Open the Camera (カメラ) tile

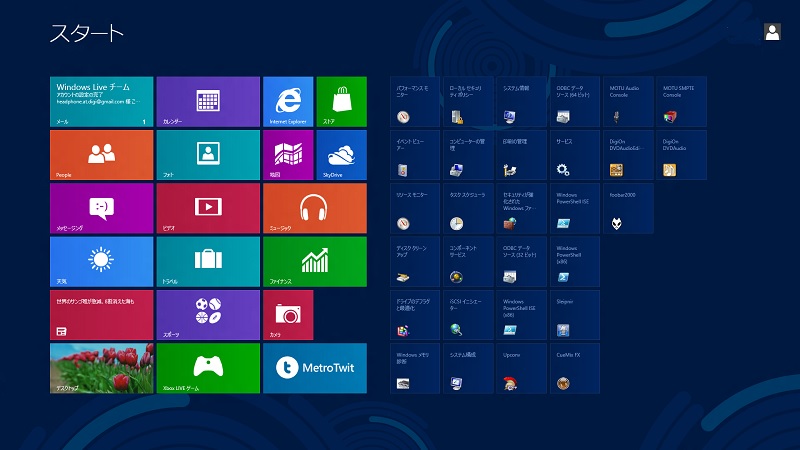pyautogui.click(x=288, y=315)
